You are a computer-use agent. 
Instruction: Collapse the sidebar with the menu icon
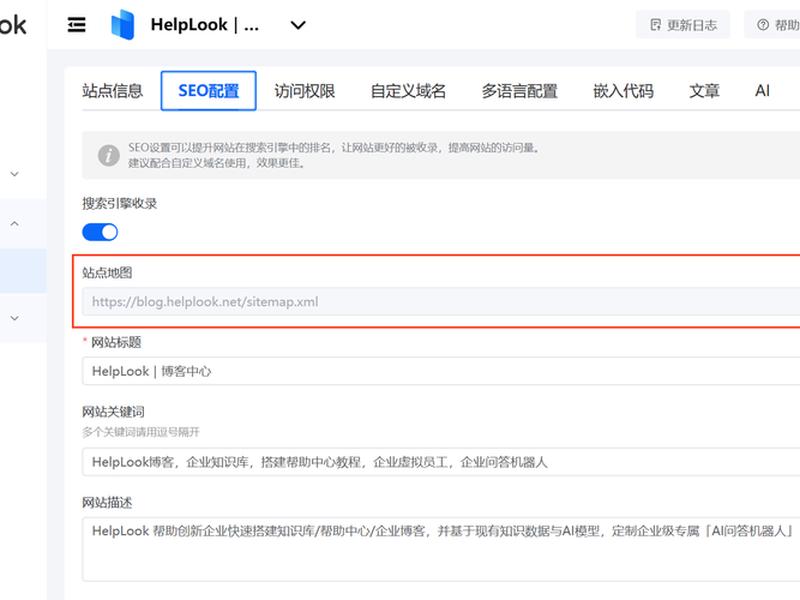(77, 24)
